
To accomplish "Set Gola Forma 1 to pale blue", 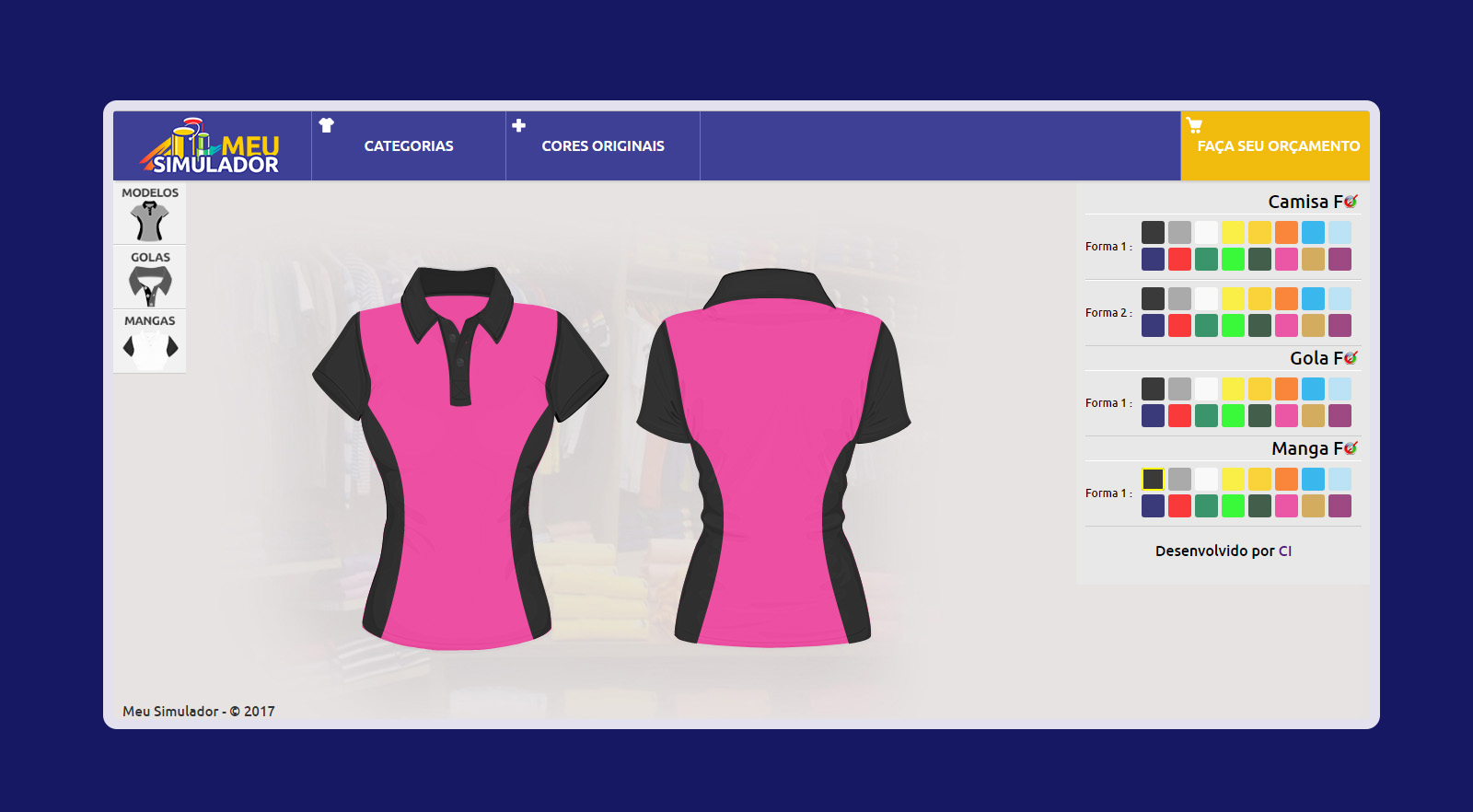I will point(1340,389).
